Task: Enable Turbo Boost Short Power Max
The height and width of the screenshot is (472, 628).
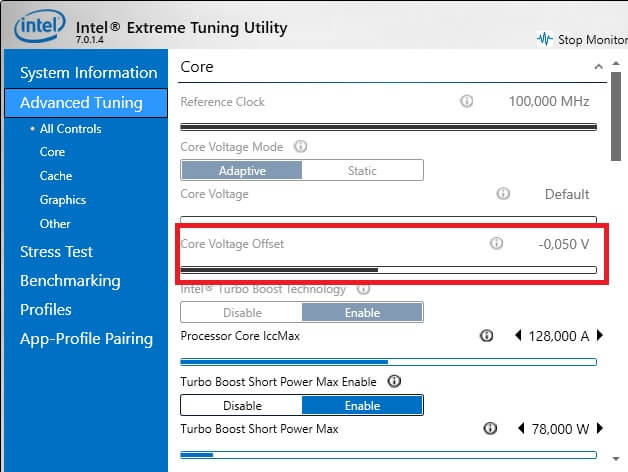Action: [x=362, y=405]
